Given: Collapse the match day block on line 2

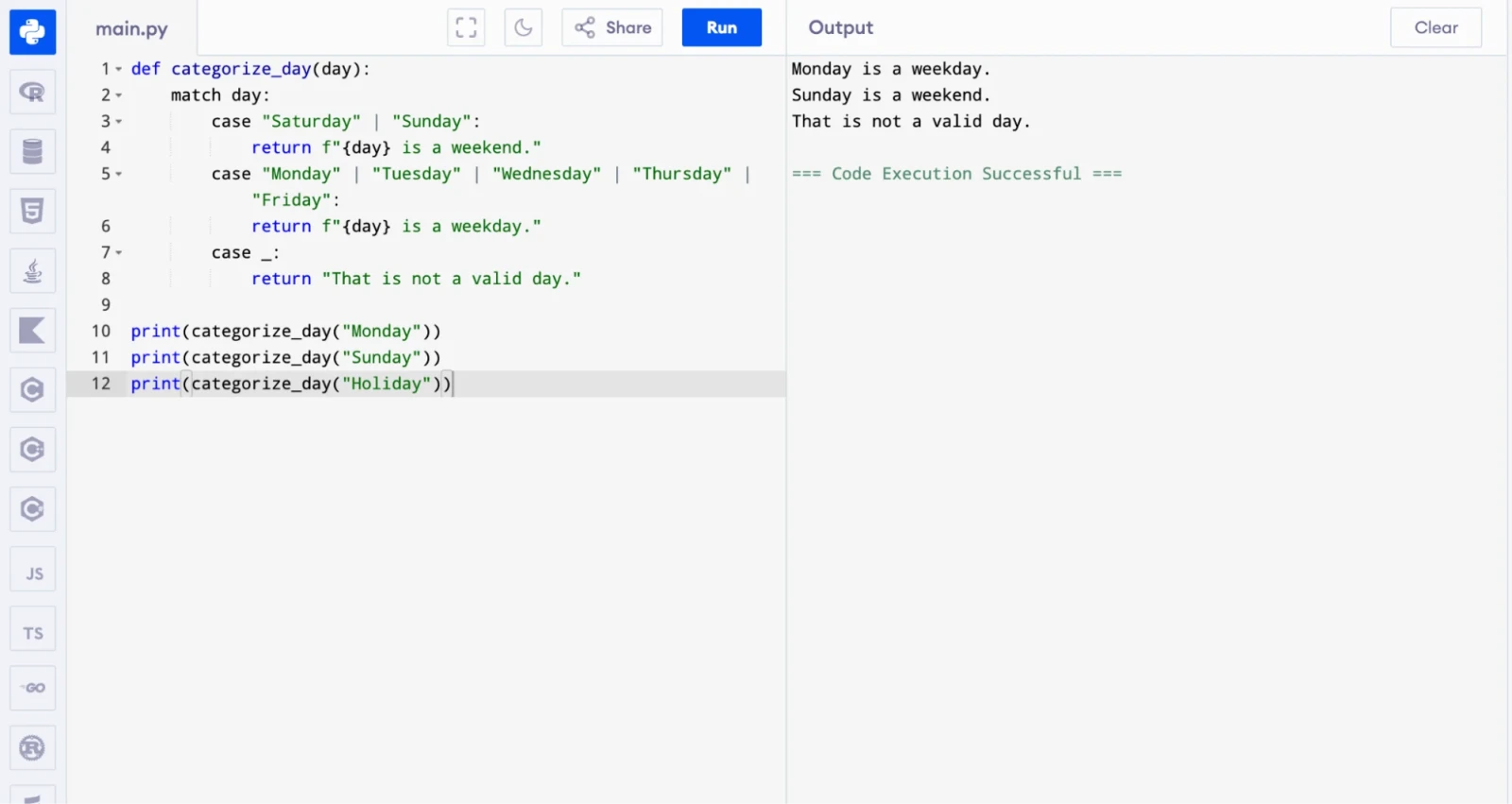Looking at the screenshot, I should pyautogui.click(x=119, y=95).
